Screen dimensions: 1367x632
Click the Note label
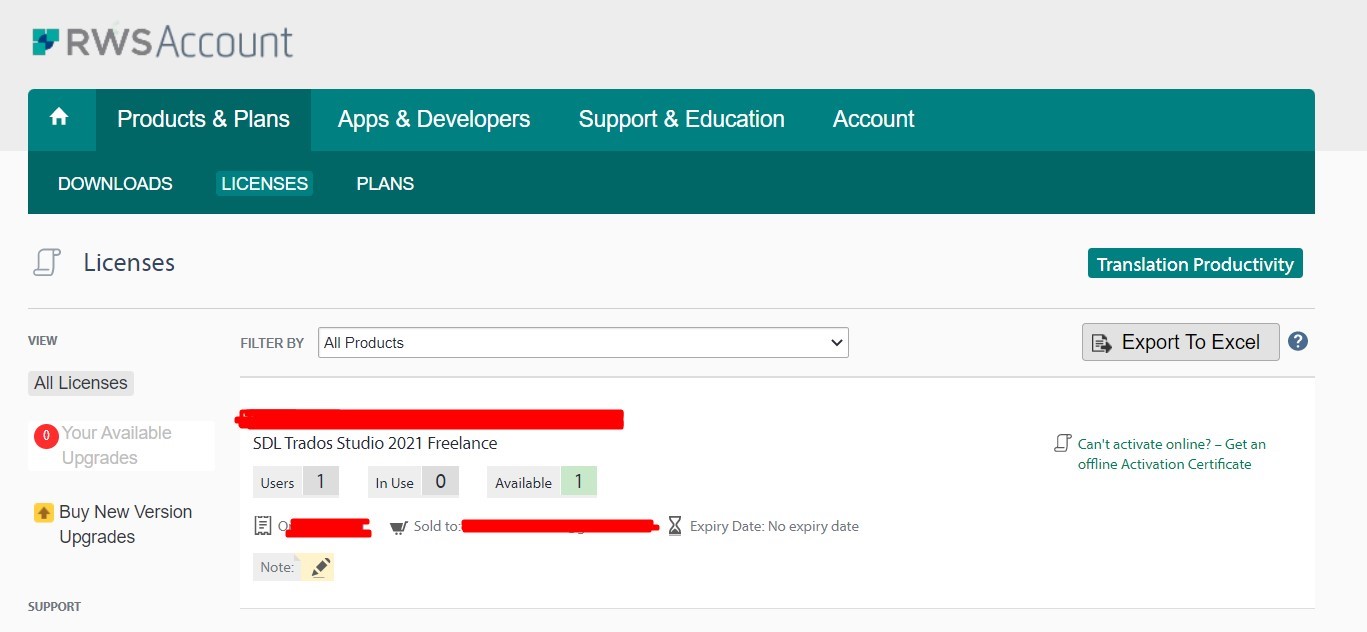(277, 567)
